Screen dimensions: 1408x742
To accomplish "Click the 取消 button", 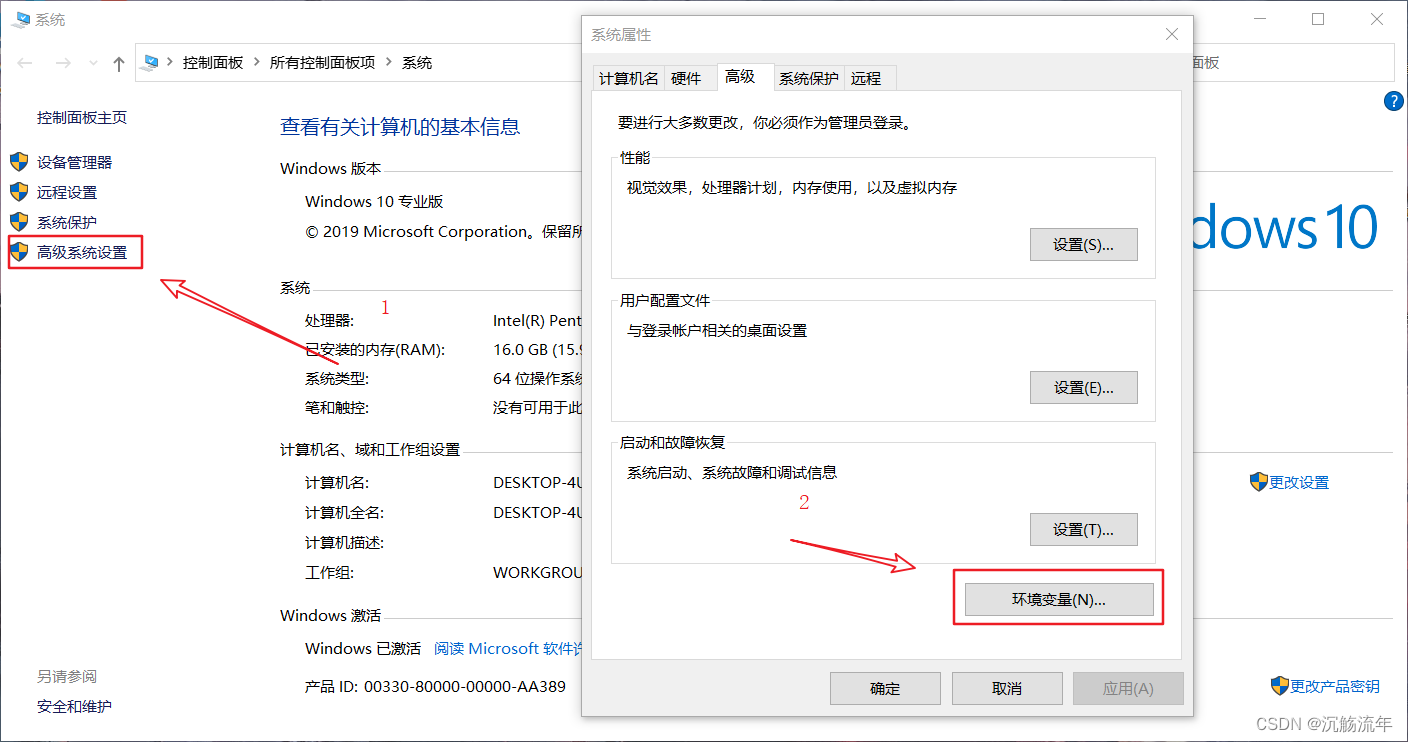I will point(1007,688).
